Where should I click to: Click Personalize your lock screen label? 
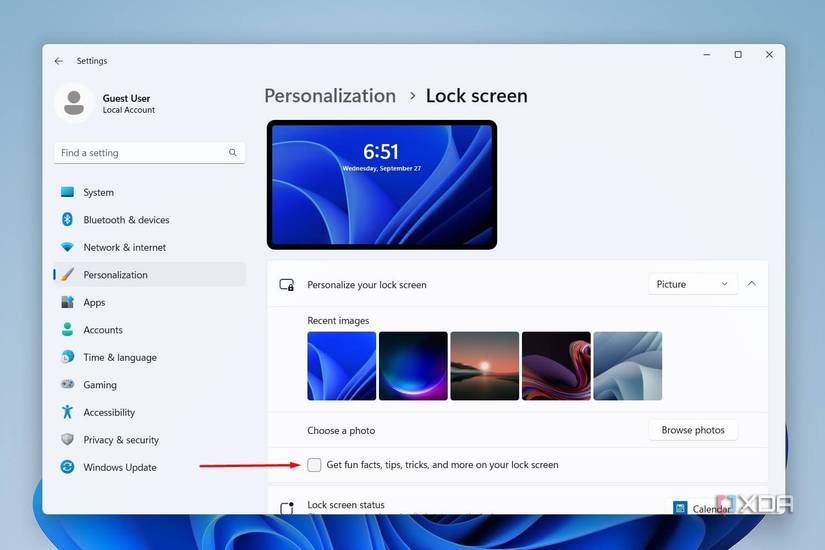367,285
